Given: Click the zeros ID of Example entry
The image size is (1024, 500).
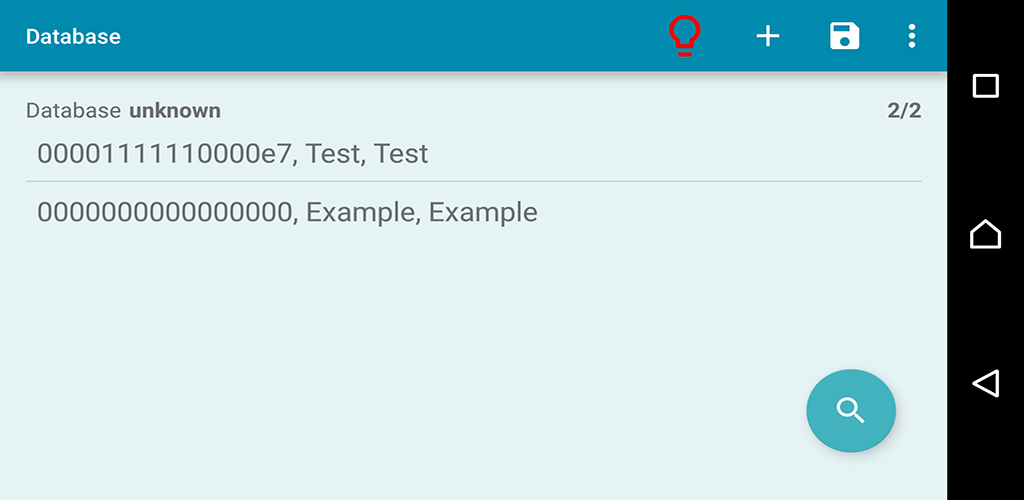Looking at the screenshot, I should click(164, 212).
